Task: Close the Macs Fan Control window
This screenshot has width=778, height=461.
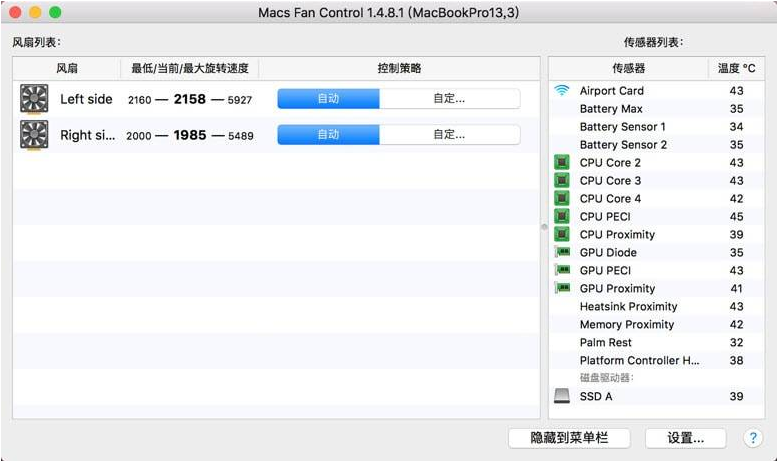Action: [15, 12]
